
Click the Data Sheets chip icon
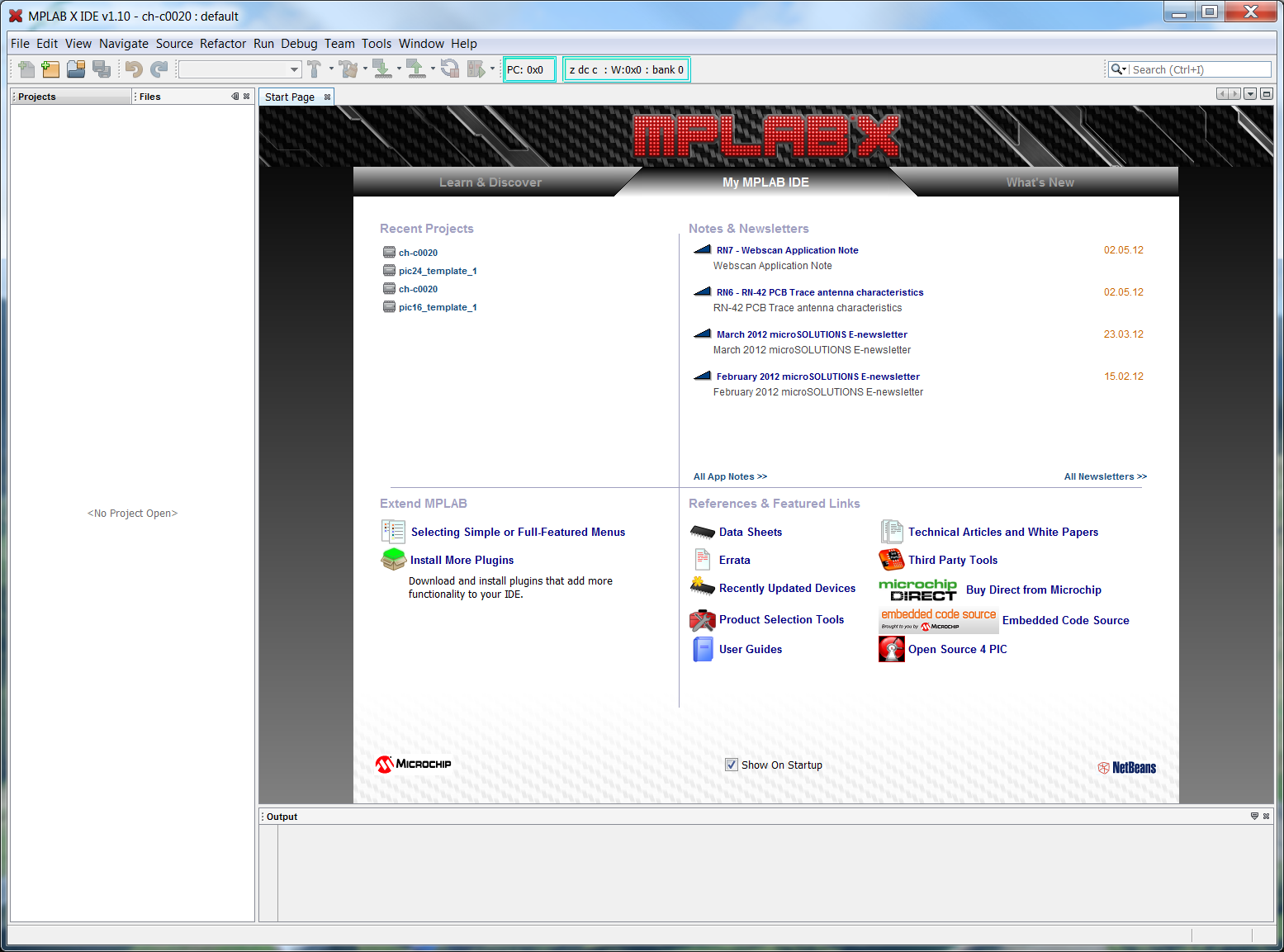(x=702, y=532)
